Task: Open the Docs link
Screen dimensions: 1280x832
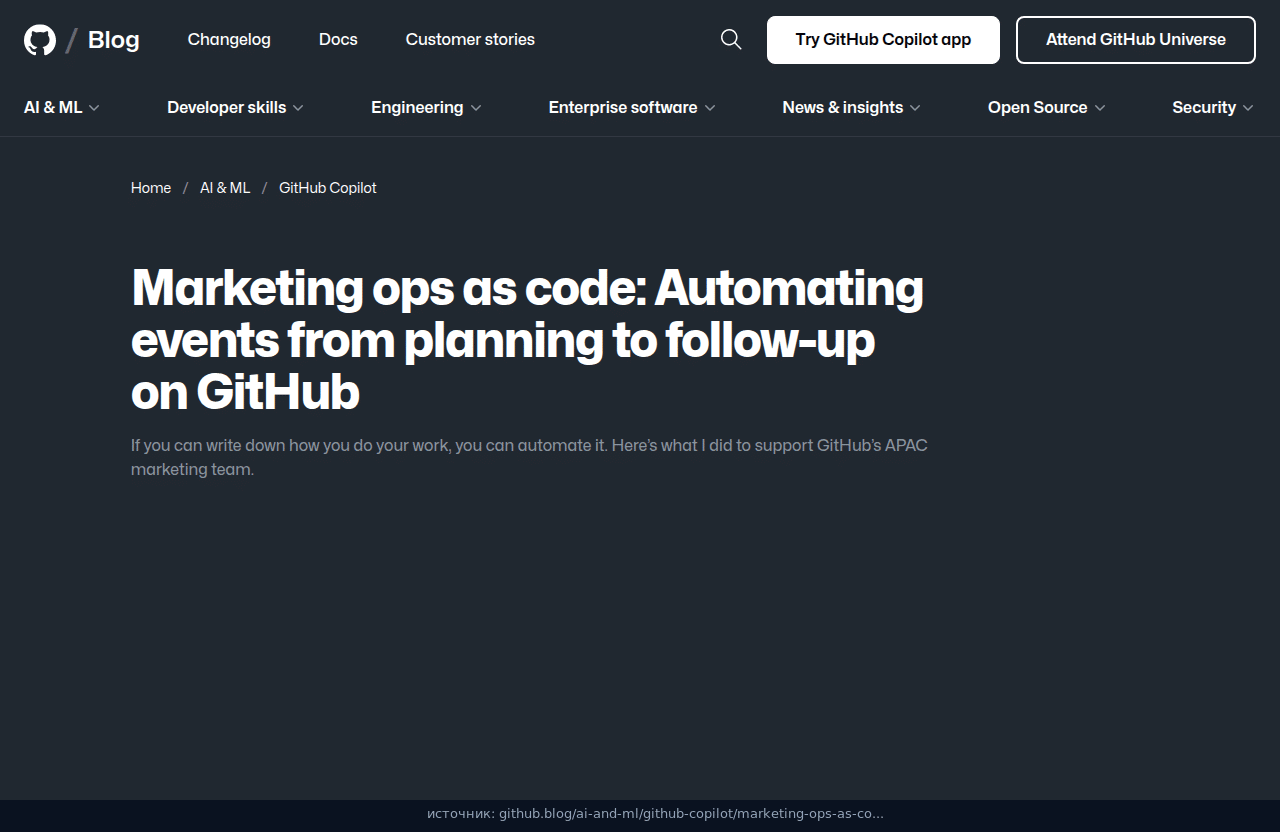Action: click(338, 39)
